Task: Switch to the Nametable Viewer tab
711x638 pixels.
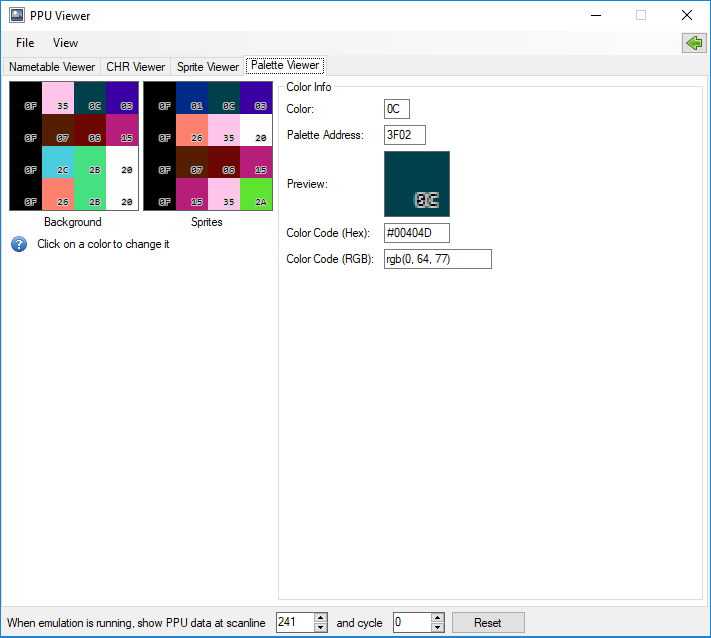Action: click(52, 67)
